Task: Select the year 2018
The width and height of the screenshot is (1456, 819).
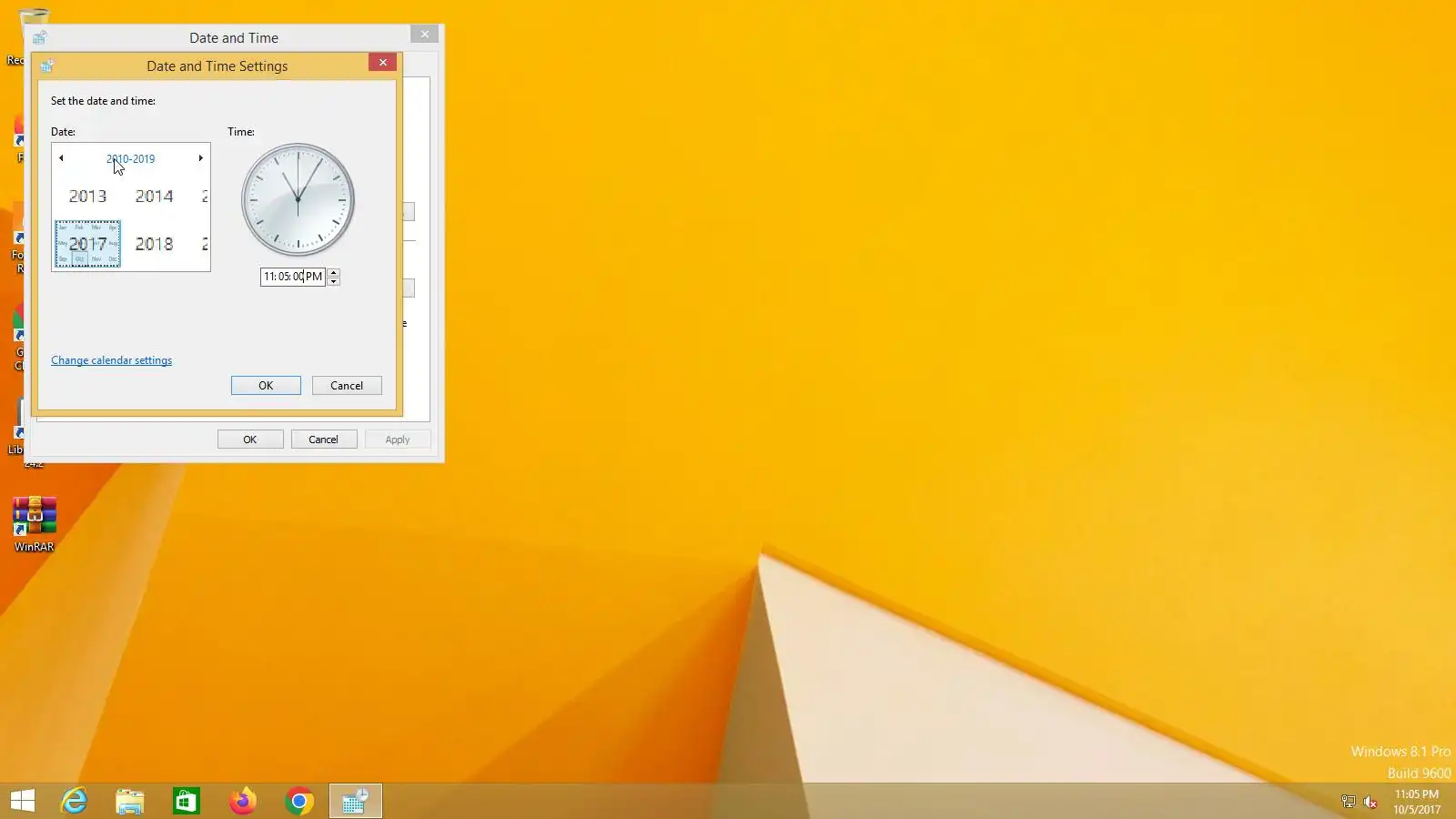Action: [x=154, y=244]
